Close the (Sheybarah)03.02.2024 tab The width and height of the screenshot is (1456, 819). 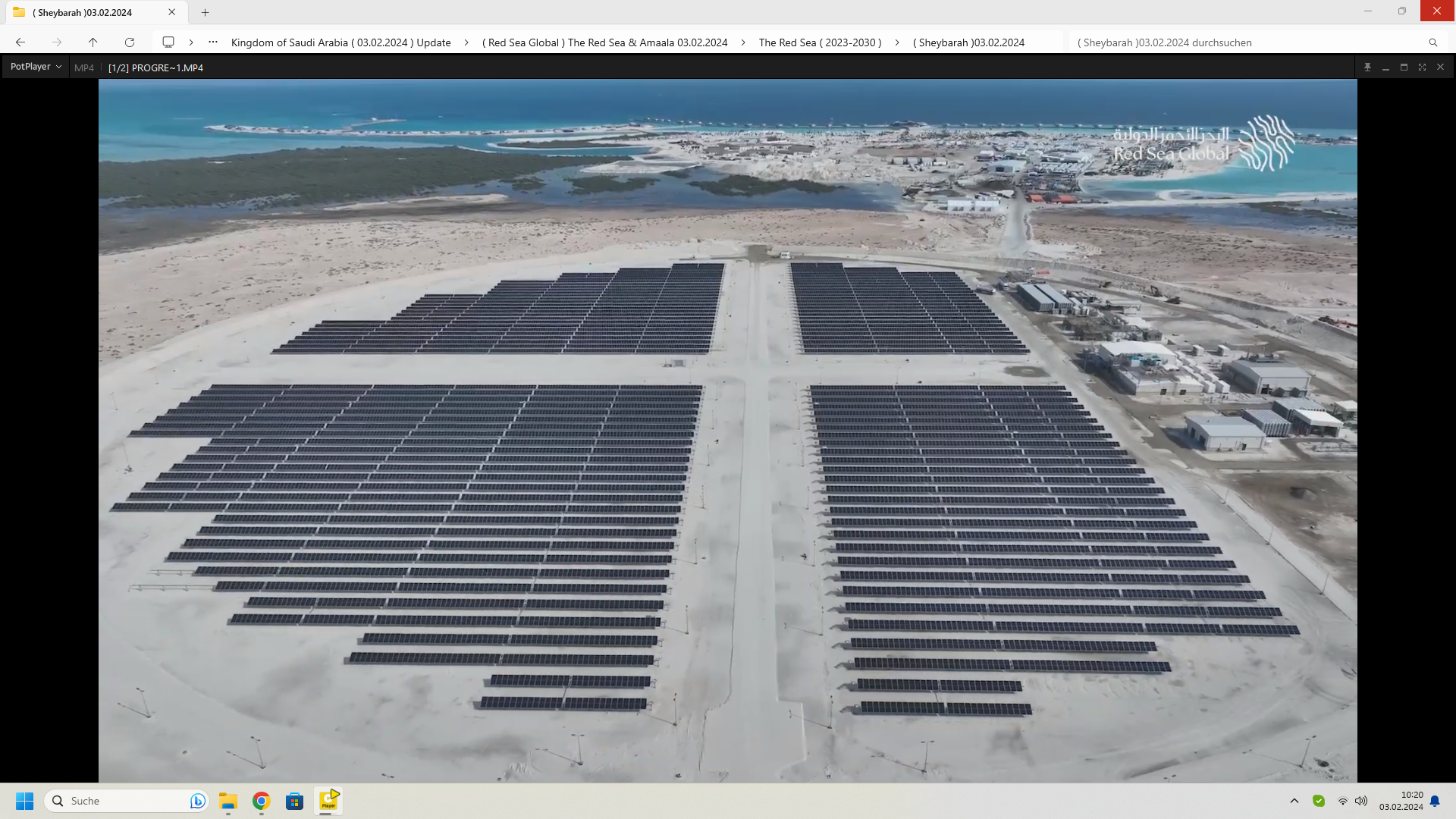tap(172, 12)
